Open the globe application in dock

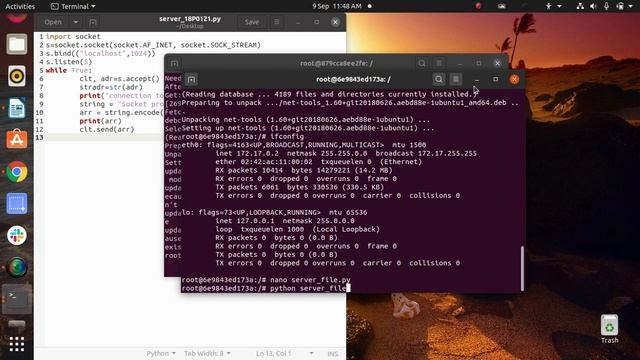(17, 267)
